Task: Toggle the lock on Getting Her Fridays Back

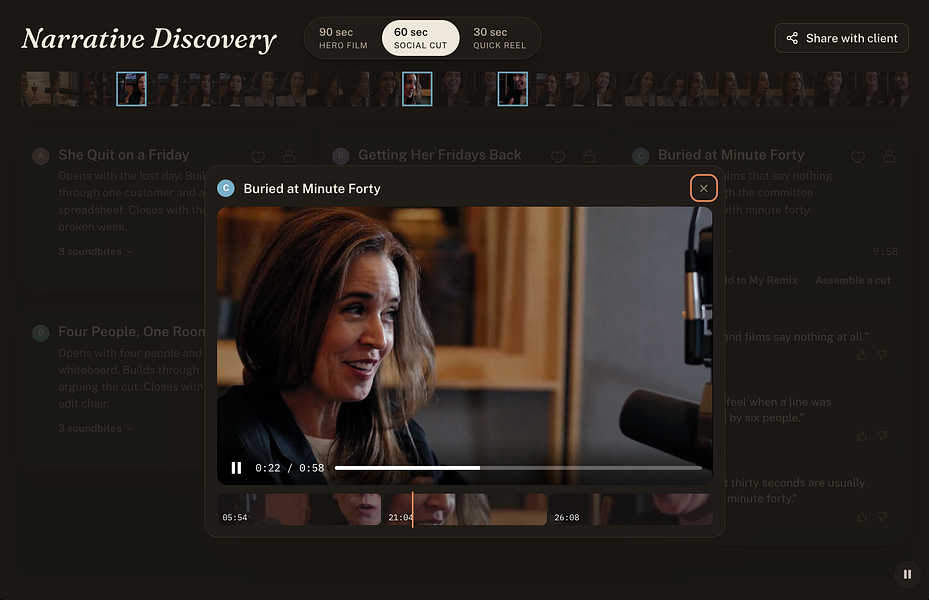Action: (589, 156)
